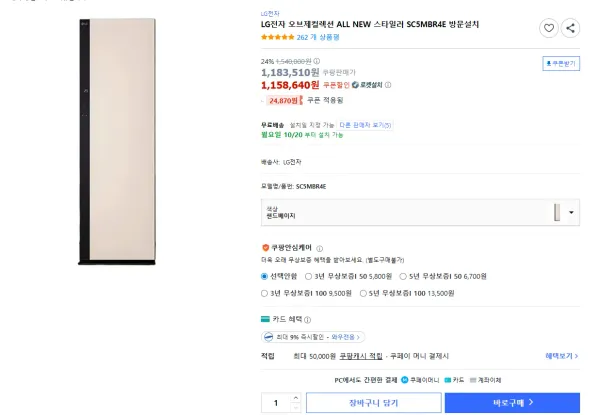Expand the 최대 9% 즉시할인 card offer

point(312,337)
